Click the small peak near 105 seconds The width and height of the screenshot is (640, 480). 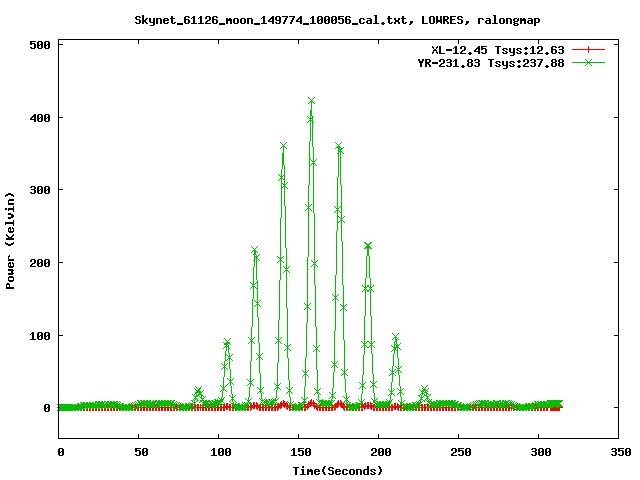pyautogui.click(x=227, y=342)
